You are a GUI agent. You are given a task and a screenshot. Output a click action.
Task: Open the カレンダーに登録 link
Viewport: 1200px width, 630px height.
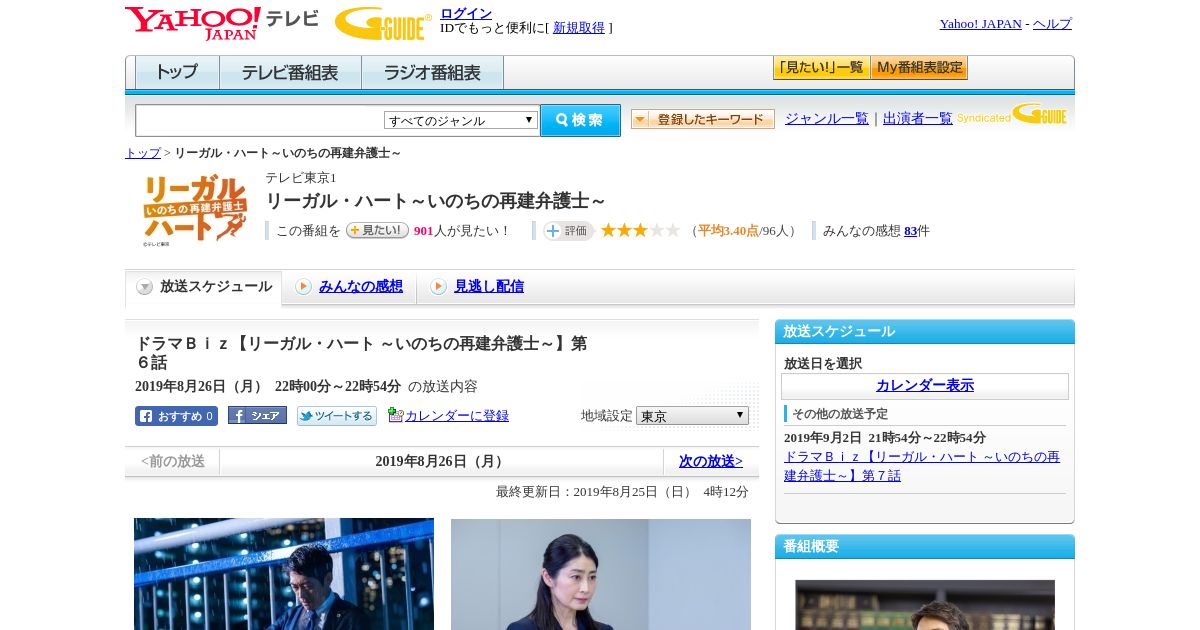457,416
